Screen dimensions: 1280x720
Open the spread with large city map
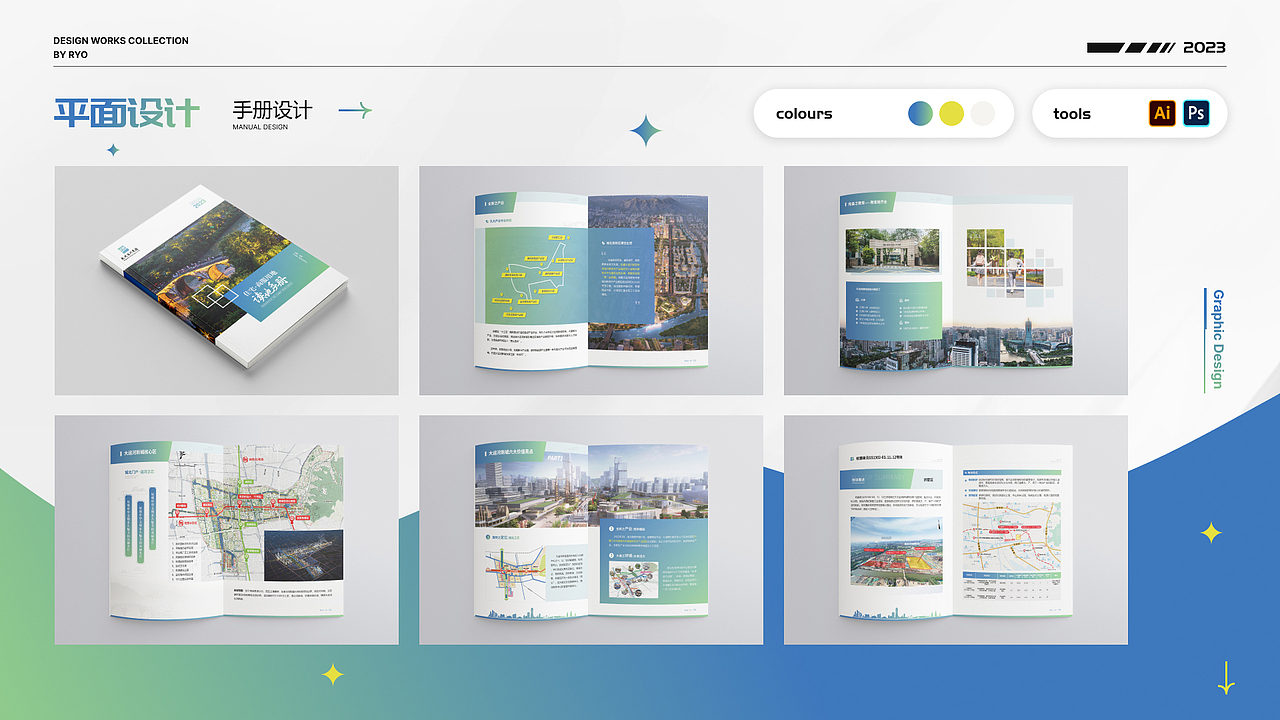tap(226, 530)
